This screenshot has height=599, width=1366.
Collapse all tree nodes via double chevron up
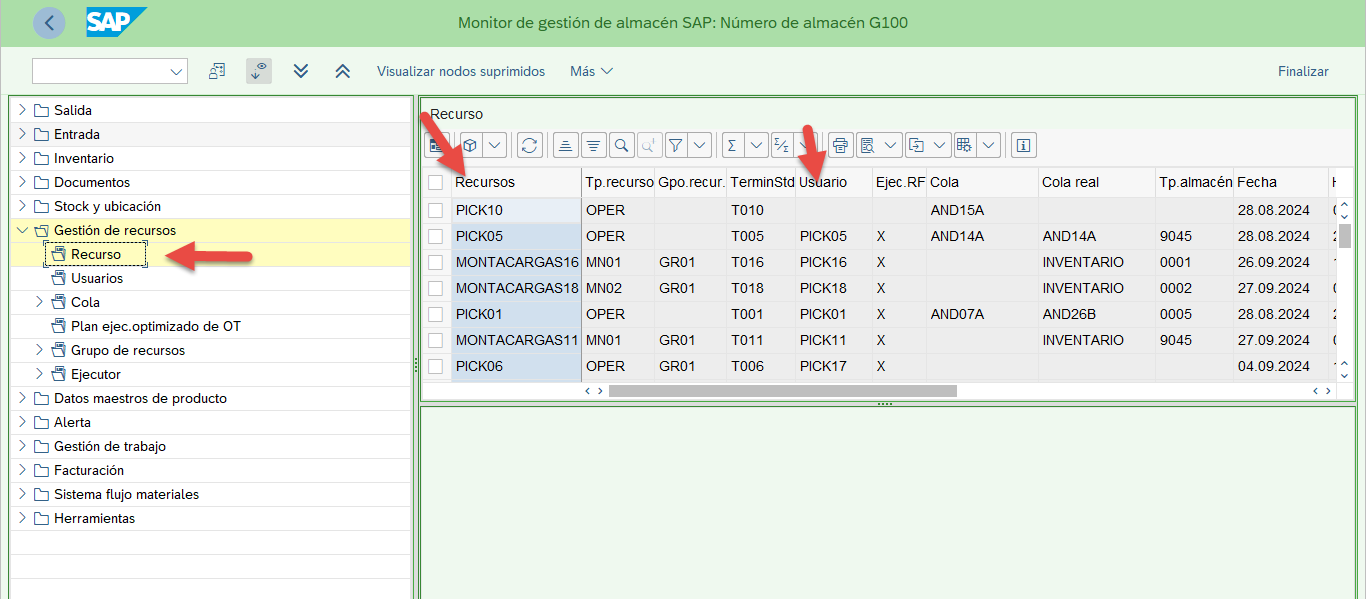(x=342, y=71)
